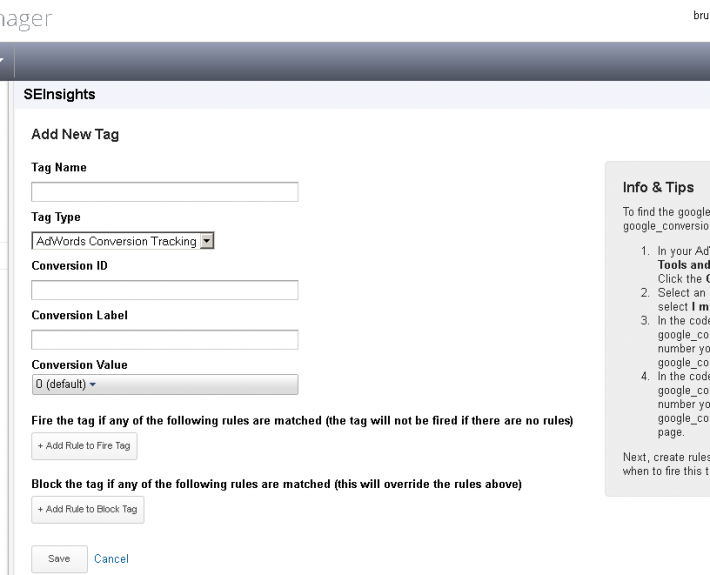This screenshot has height=575, width=710.
Task: Click the Tag Name input field
Action: point(165,192)
